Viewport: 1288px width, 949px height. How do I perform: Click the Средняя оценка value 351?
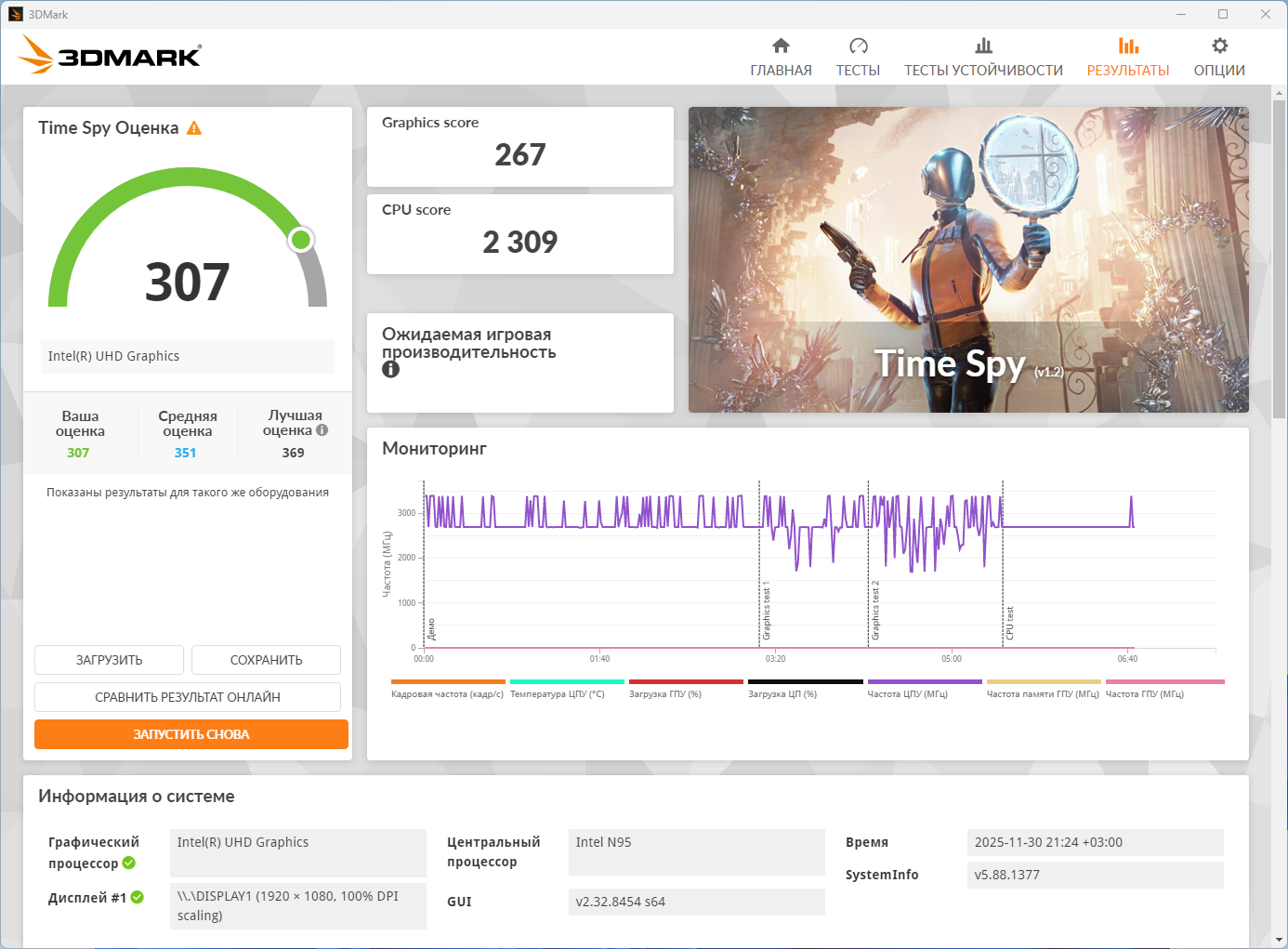[x=186, y=453]
